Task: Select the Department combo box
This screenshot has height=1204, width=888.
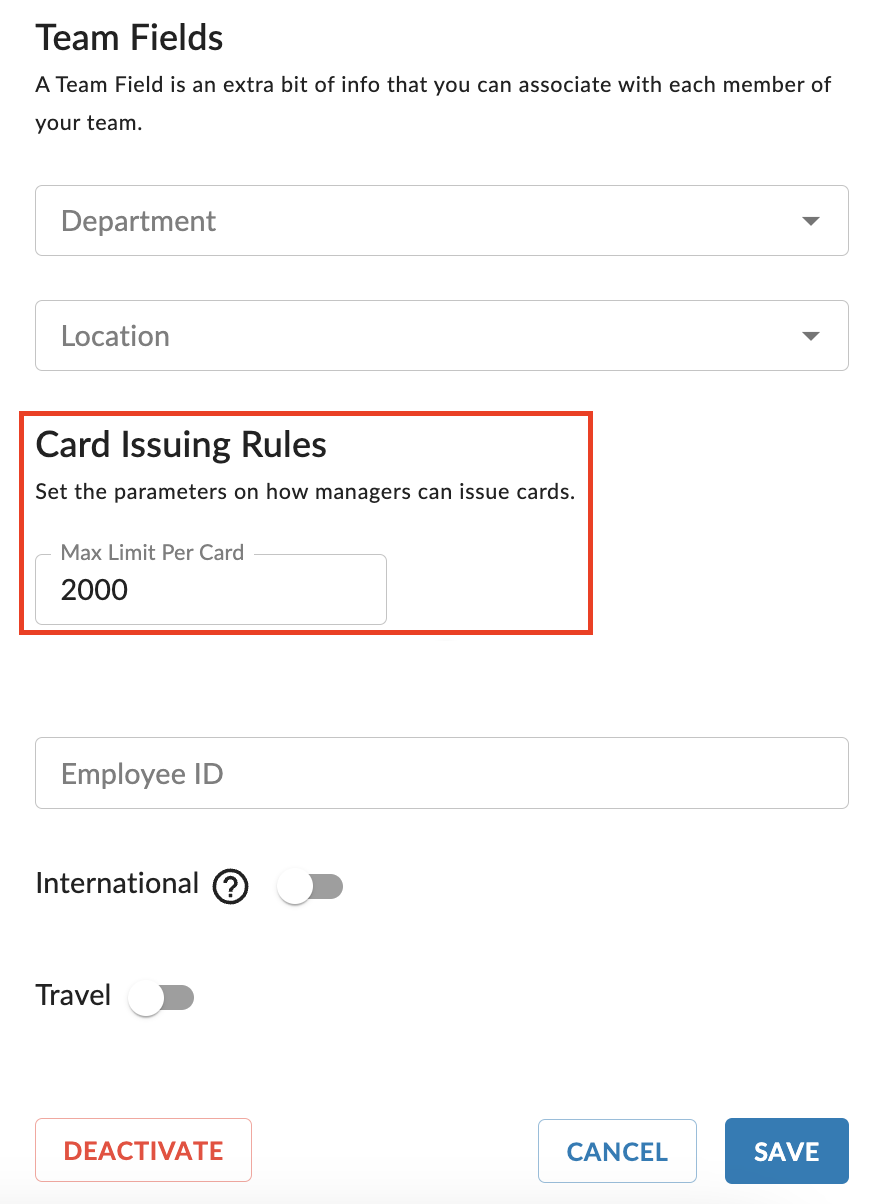Action: point(442,220)
